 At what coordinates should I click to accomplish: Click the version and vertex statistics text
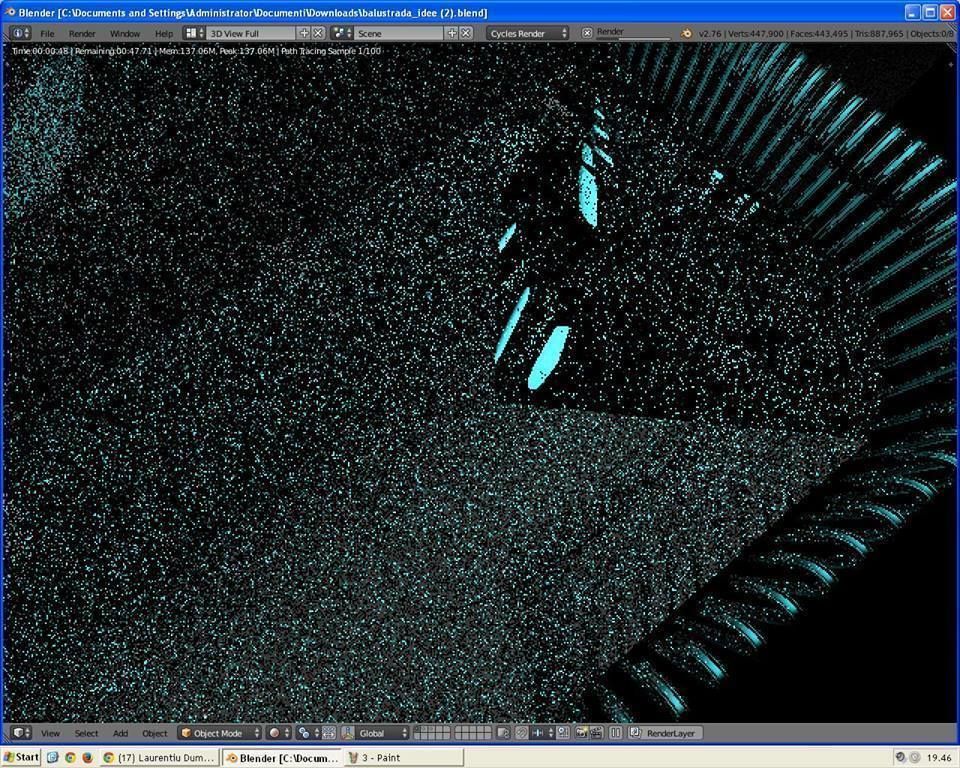point(825,34)
